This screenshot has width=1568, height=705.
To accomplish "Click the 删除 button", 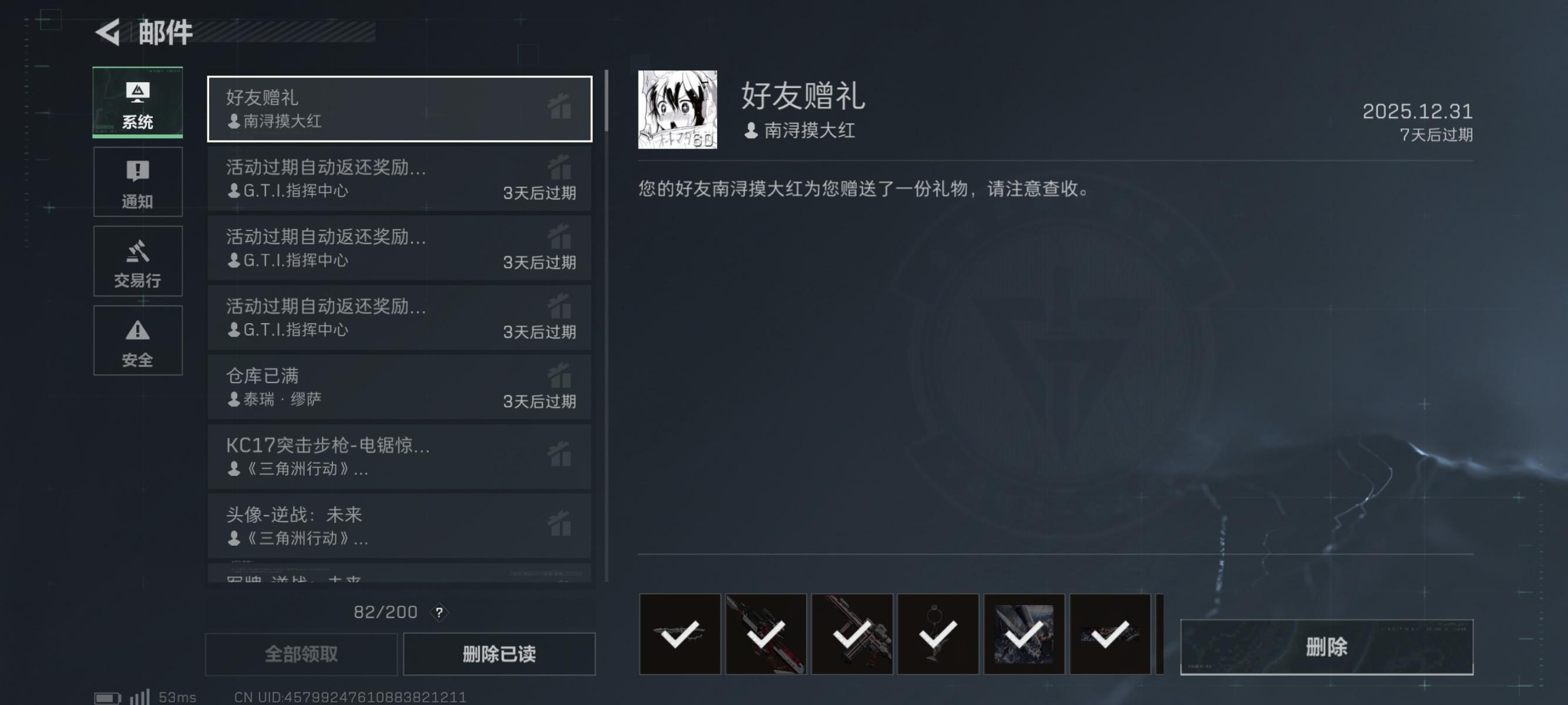I will (1327, 647).
